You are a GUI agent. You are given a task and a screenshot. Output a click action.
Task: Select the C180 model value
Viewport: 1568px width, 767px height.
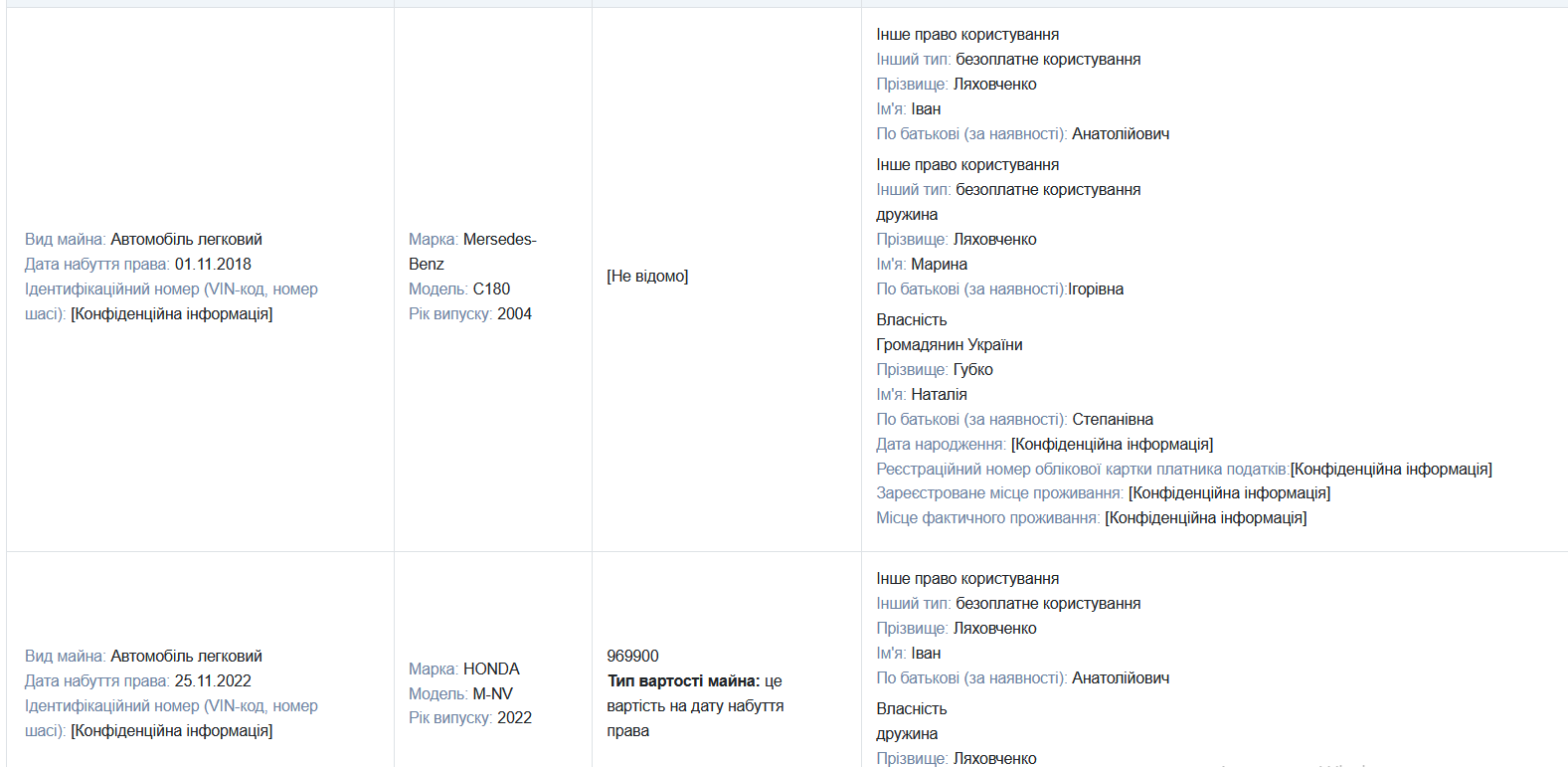491,289
